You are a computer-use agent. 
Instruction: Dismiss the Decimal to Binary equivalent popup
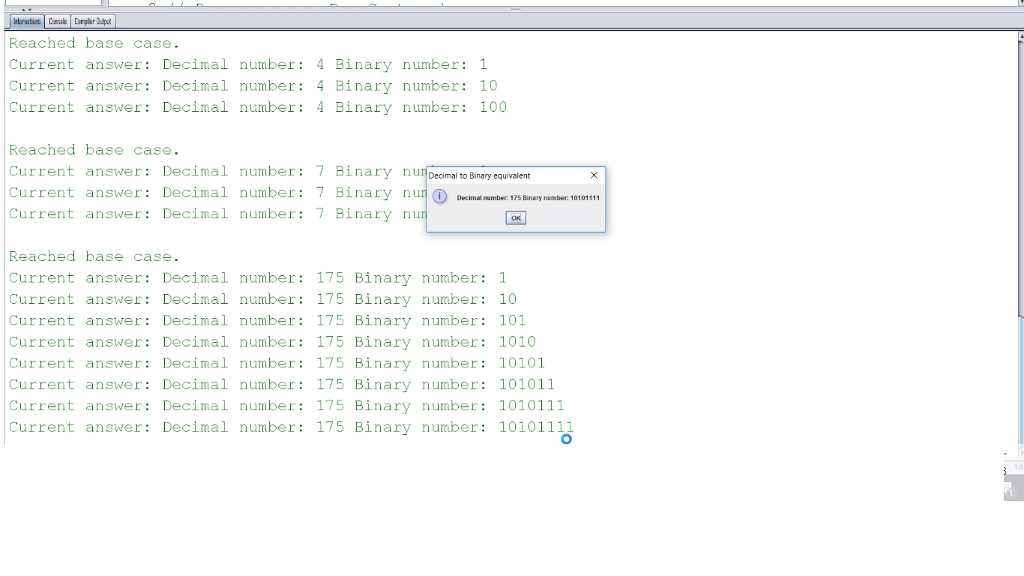click(515, 217)
